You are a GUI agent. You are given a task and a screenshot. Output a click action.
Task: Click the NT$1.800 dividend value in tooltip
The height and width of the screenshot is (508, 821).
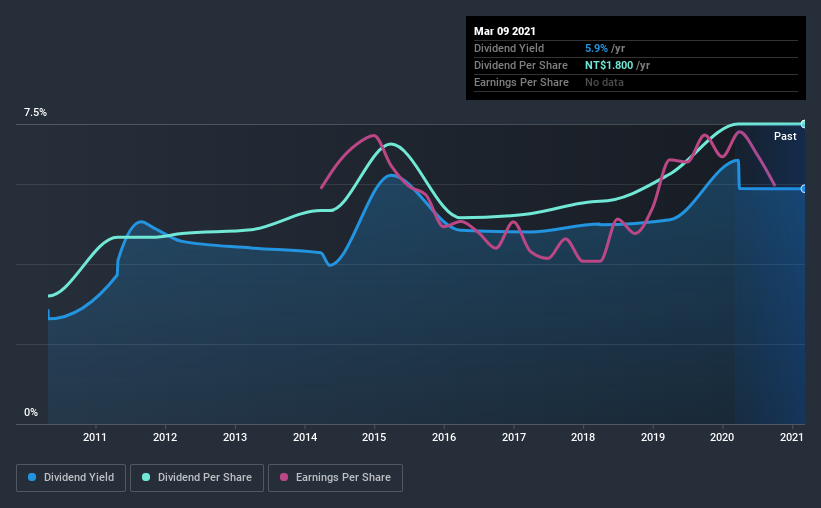point(609,65)
